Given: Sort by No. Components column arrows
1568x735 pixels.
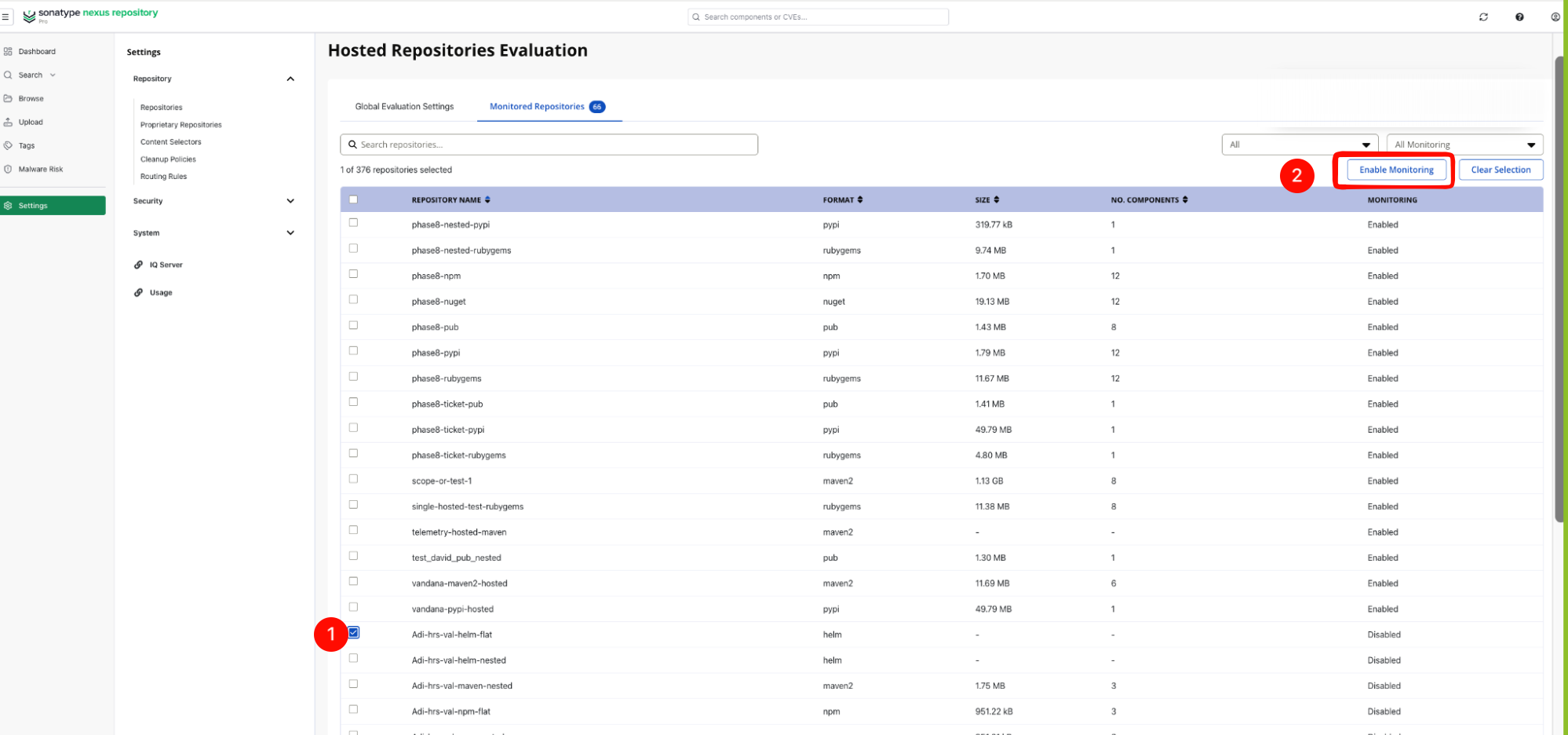Looking at the screenshot, I should pos(1185,200).
